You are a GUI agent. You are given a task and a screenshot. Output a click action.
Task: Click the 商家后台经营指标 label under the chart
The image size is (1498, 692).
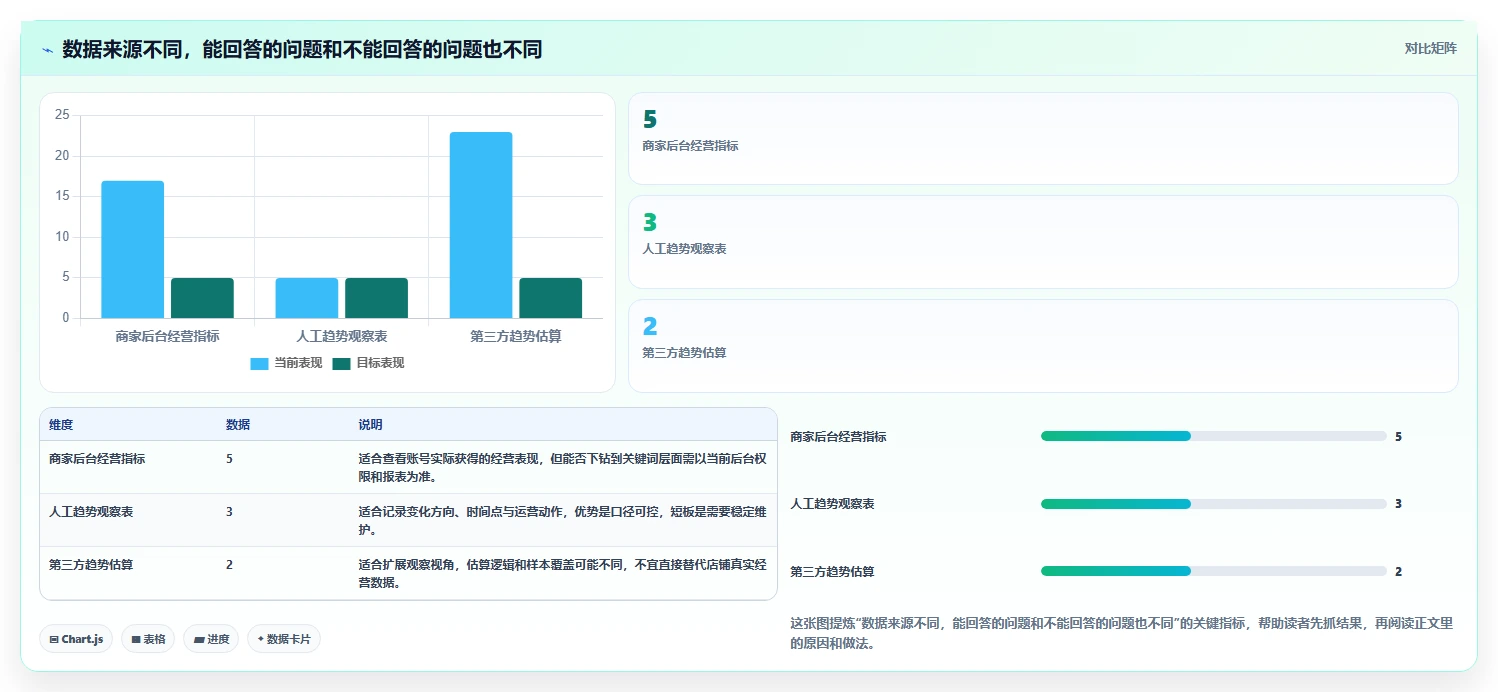167,336
